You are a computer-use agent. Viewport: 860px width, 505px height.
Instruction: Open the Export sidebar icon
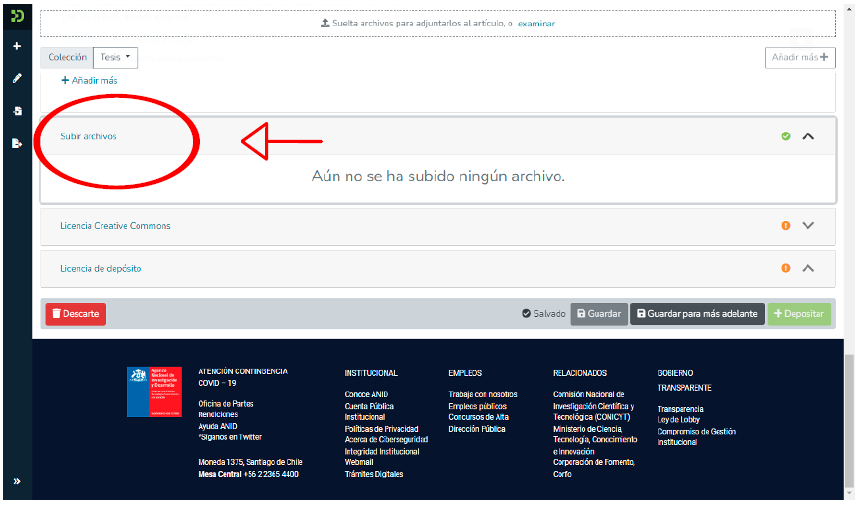coord(17,144)
